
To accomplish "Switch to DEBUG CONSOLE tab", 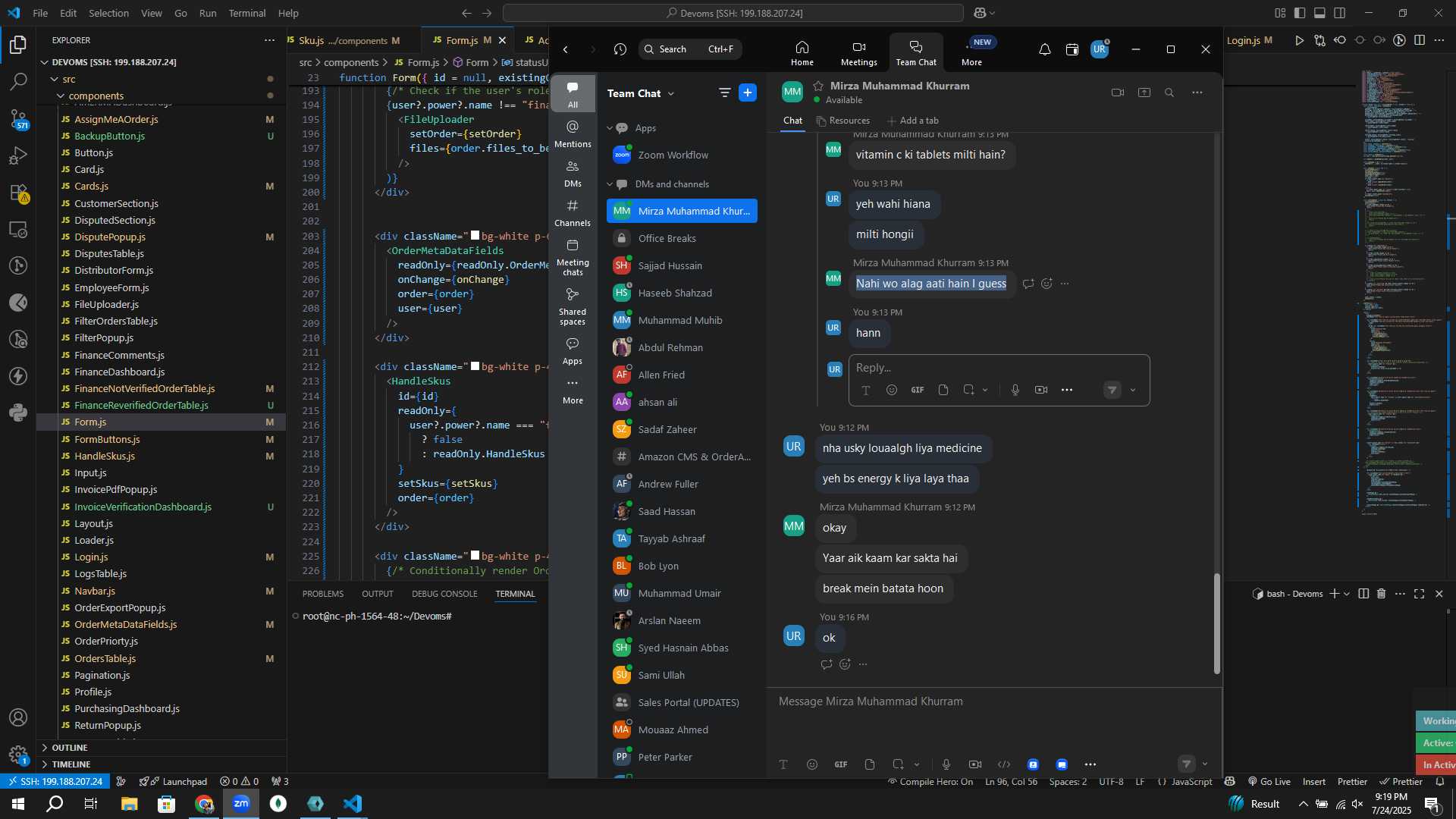I will [444, 594].
